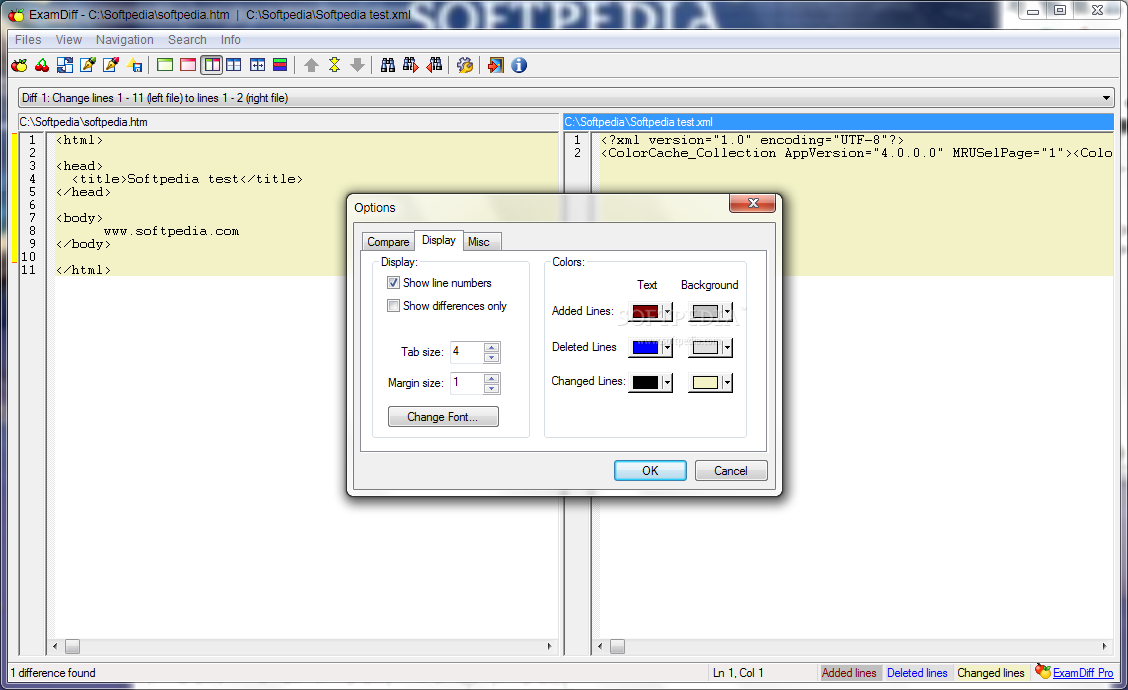
Task: Close the Options dialog with X
Action: pyautogui.click(x=752, y=203)
